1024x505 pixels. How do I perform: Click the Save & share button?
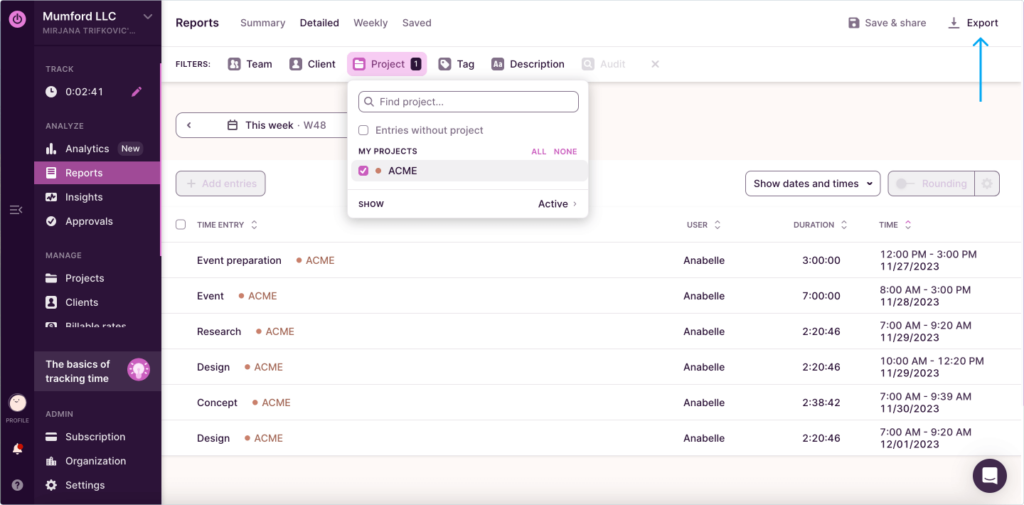click(887, 23)
